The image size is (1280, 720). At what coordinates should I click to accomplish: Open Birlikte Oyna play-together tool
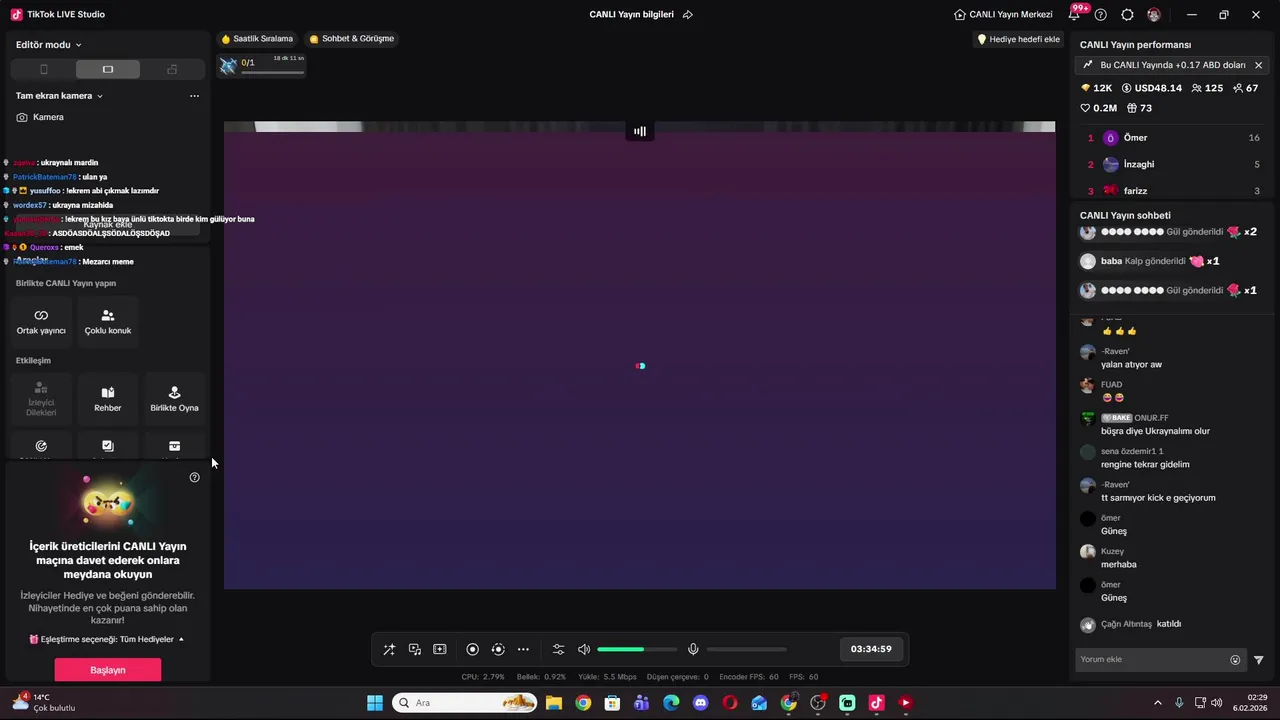[174, 398]
